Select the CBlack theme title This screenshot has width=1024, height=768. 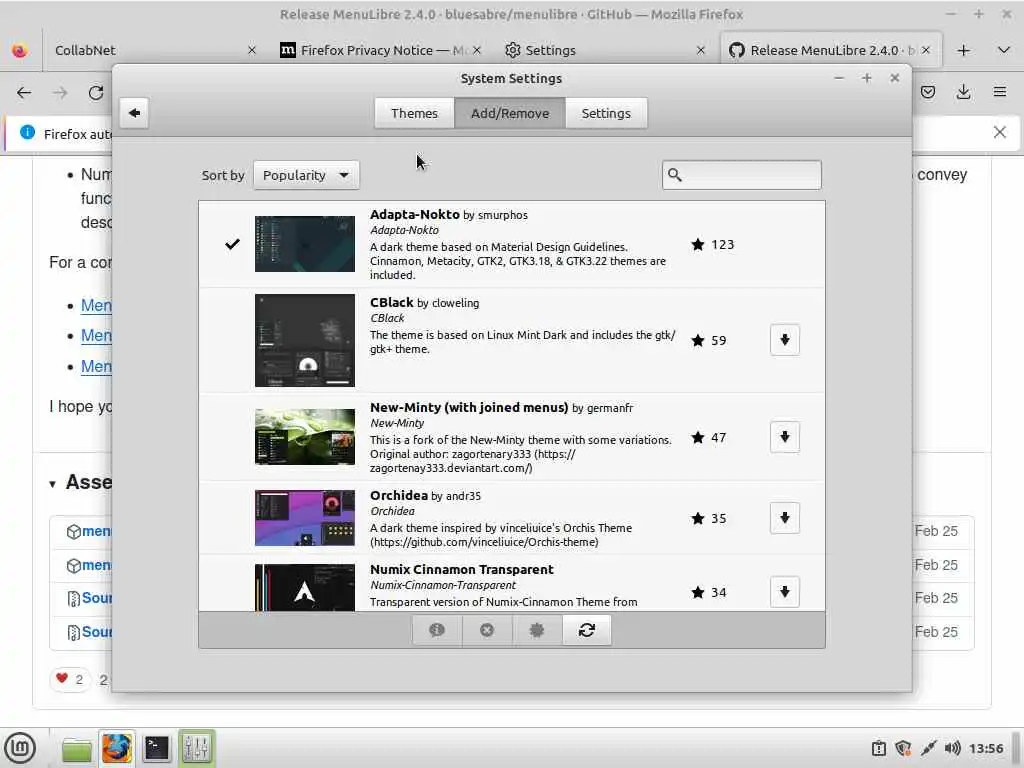click(x=392, y=302)
